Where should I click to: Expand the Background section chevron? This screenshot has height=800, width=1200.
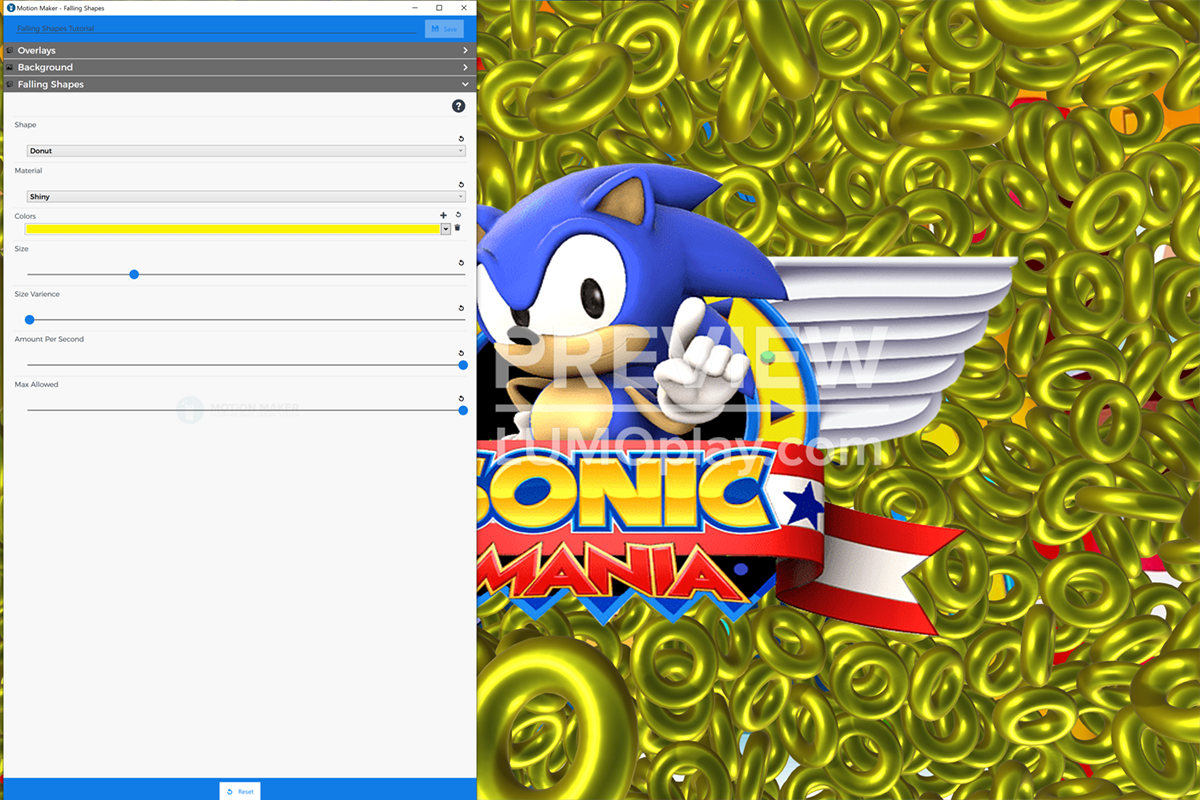465,67
